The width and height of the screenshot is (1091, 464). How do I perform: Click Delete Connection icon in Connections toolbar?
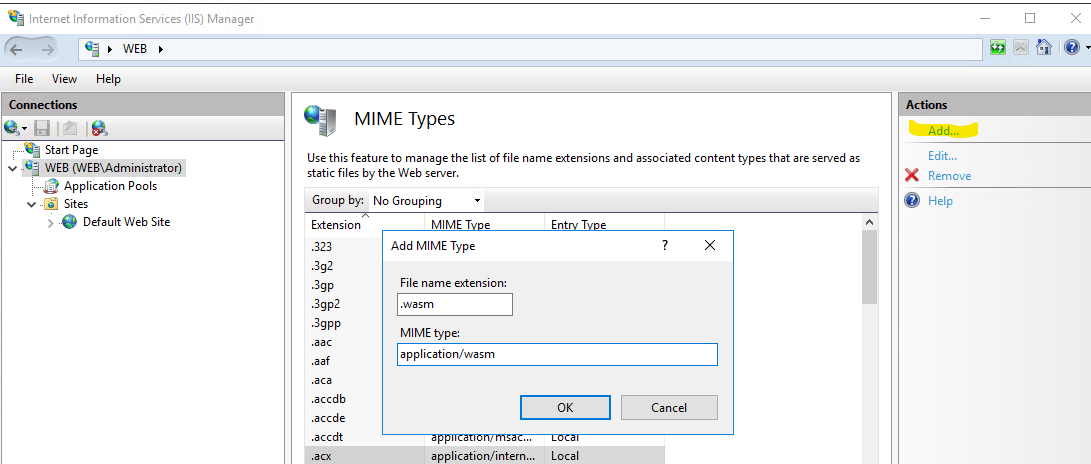click(99, 127)
